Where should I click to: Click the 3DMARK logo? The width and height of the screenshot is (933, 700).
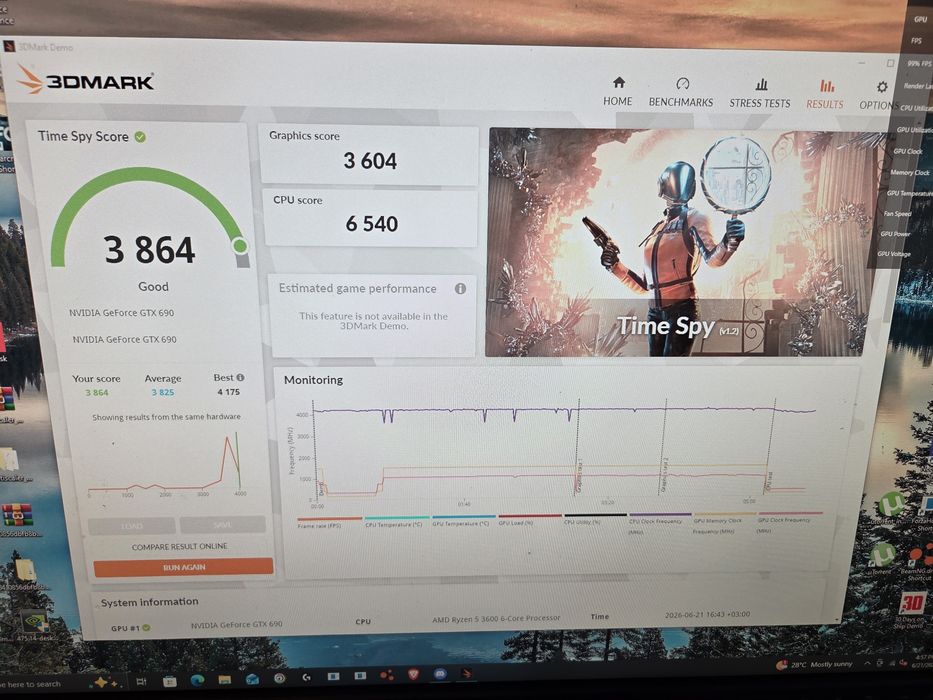click(x=86, y=80)
